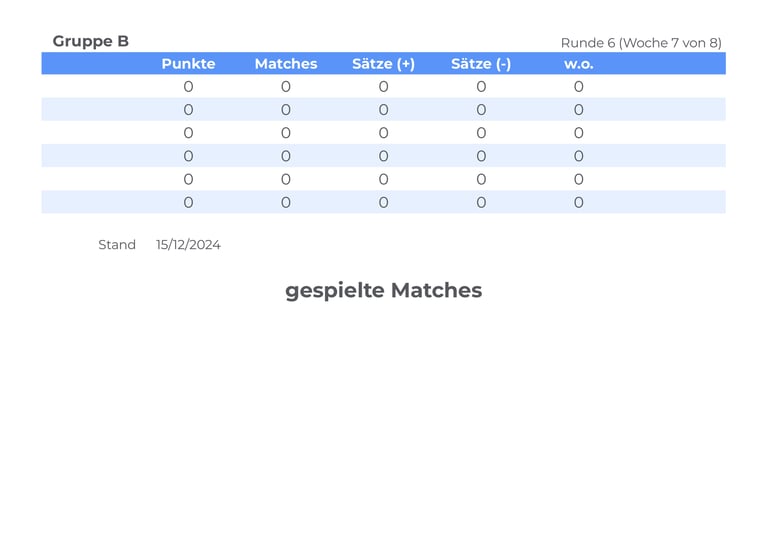Click last row Matches value

click(x=285, y=202)
